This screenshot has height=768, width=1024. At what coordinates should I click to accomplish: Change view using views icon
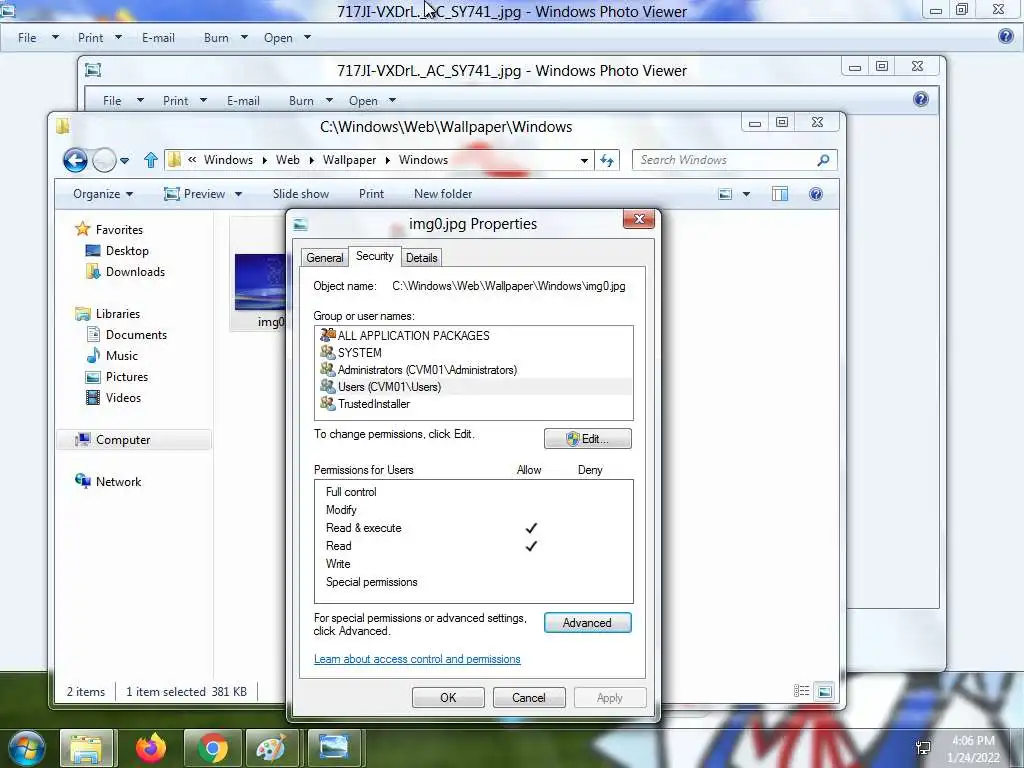click(725, 194)
